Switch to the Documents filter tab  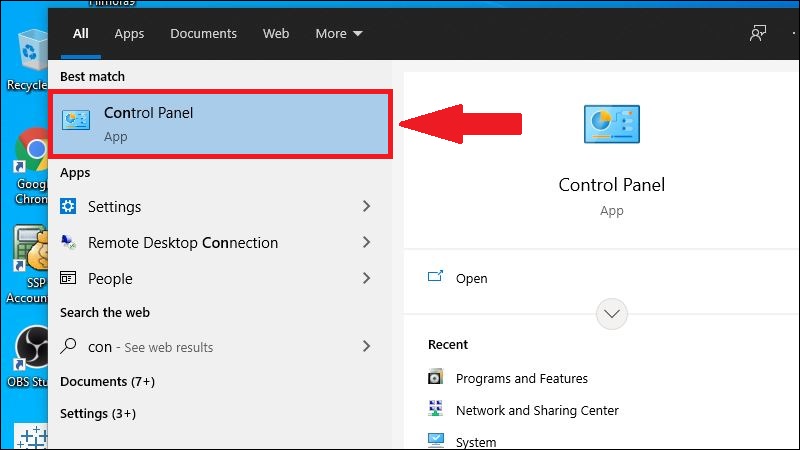(203, 33)
